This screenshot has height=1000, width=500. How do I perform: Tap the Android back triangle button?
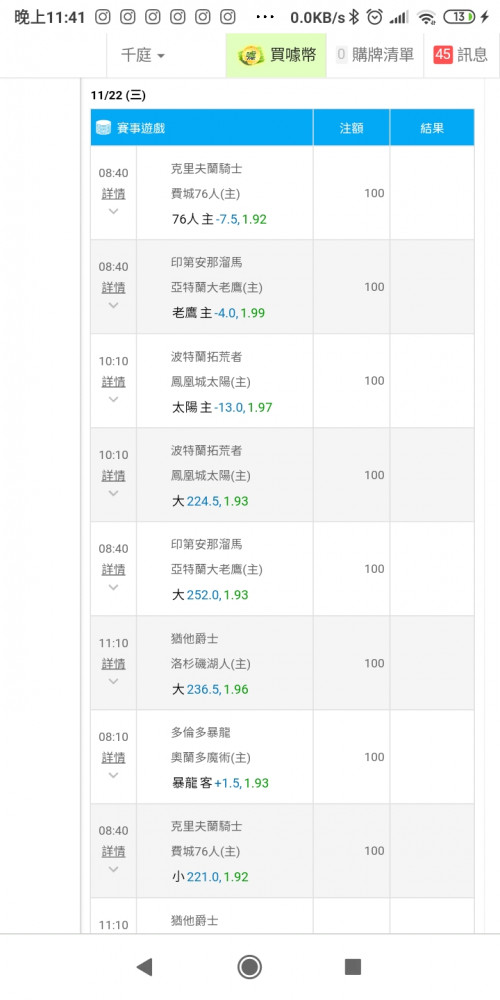point(145,967)
